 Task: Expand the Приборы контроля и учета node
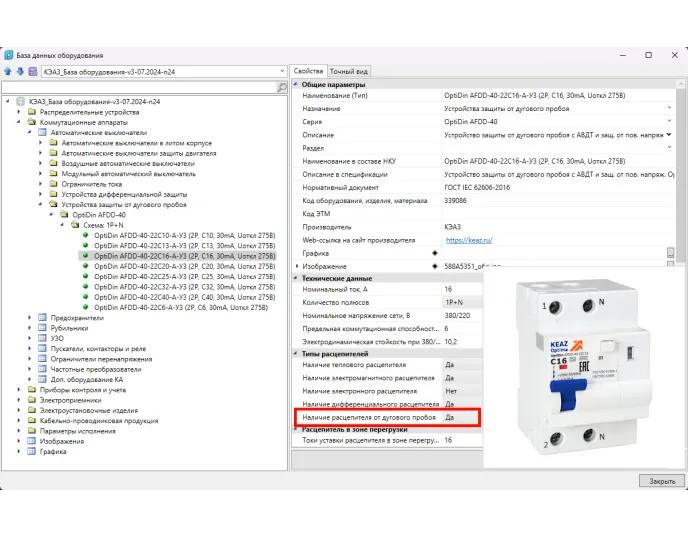click(20, 390)
